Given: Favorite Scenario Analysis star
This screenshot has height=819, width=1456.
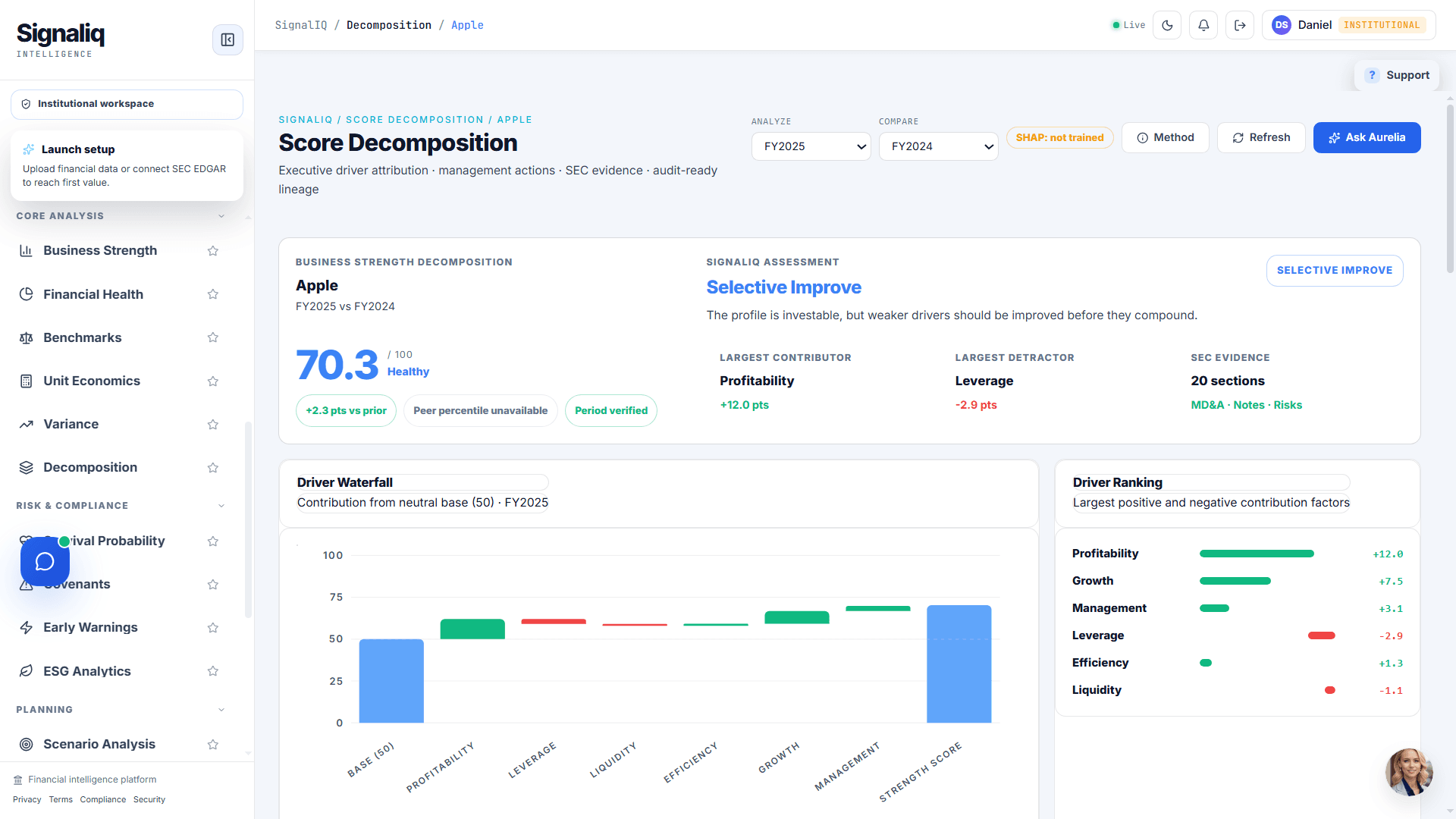Looking at the screenshot, I should (213, 745).
